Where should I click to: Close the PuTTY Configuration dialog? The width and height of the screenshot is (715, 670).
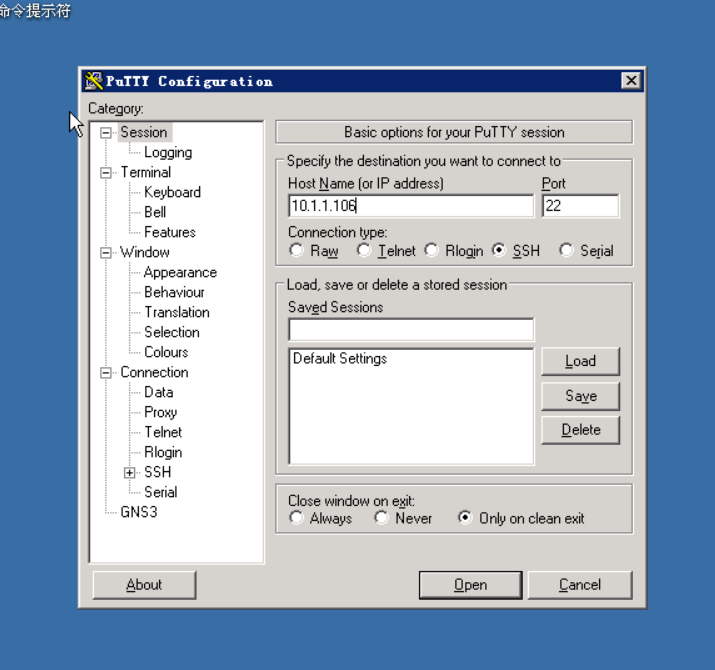(x=631, y=81)
